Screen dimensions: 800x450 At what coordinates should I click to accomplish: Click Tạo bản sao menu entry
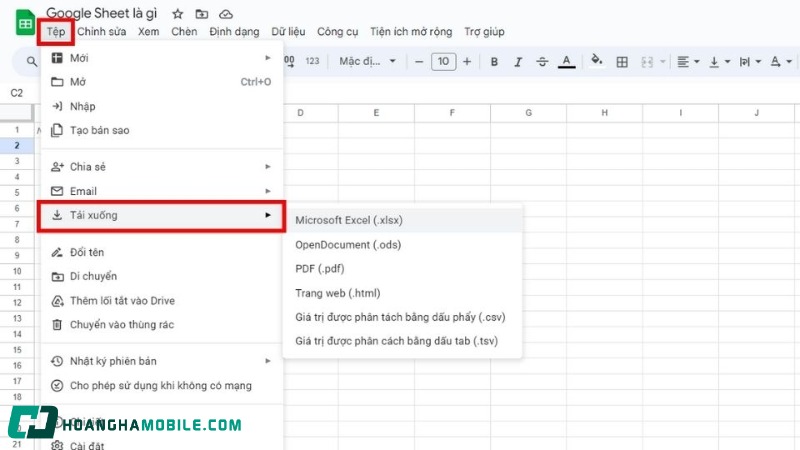tap(99, 130)
